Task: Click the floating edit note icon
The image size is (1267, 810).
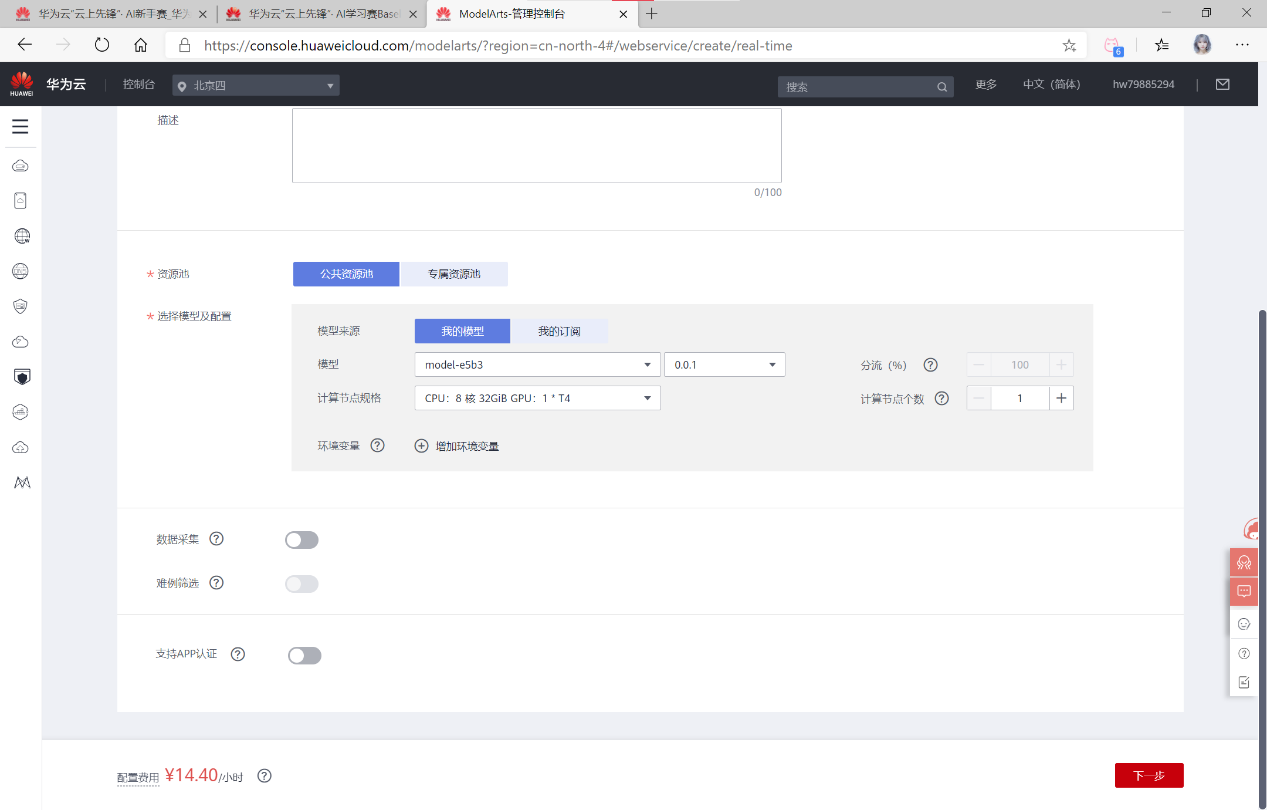Action: 1244,682
